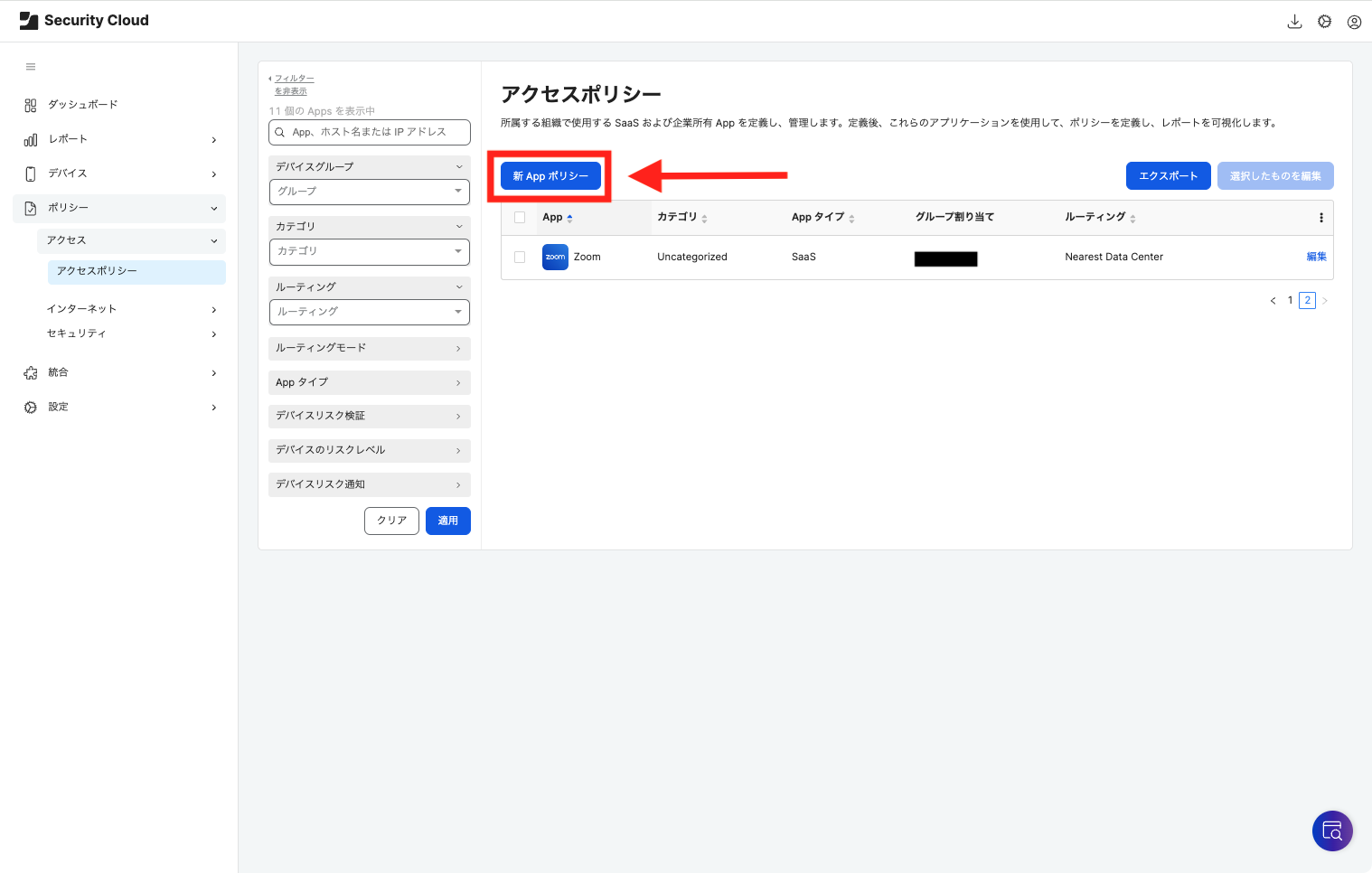Open the インターネット submenu
The height and width of the screenshot is (873, 1372).
pos(131,309)
